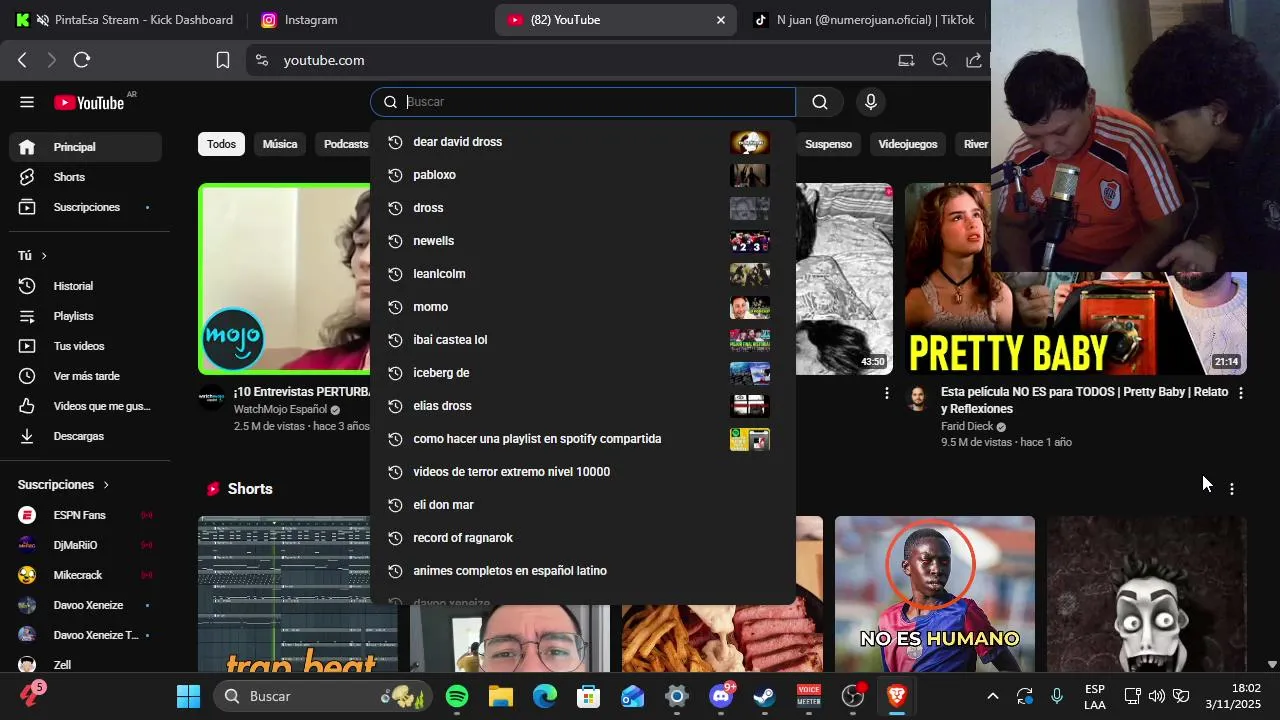
Task: Select the Música filter chip
Action: coord(280,144)
